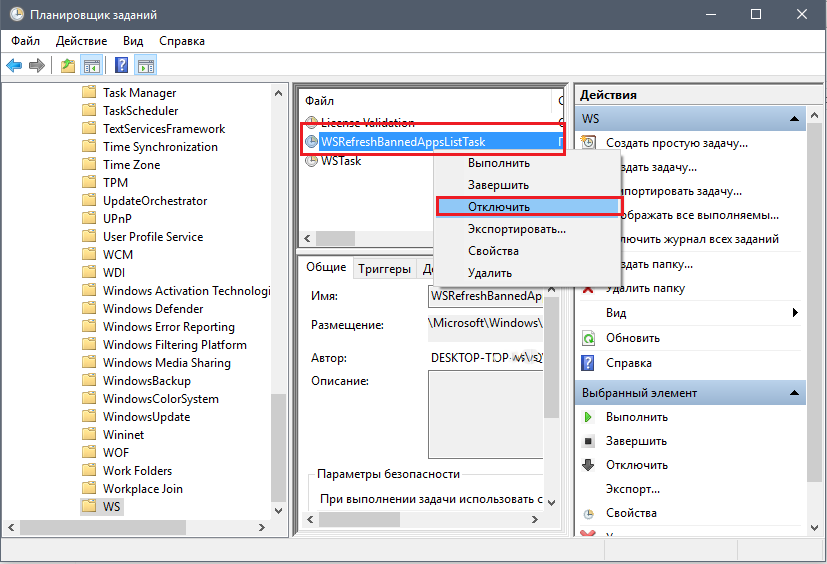Click the blue help question mark toolbar icon

pyautogui.click(x=121, y=65)
